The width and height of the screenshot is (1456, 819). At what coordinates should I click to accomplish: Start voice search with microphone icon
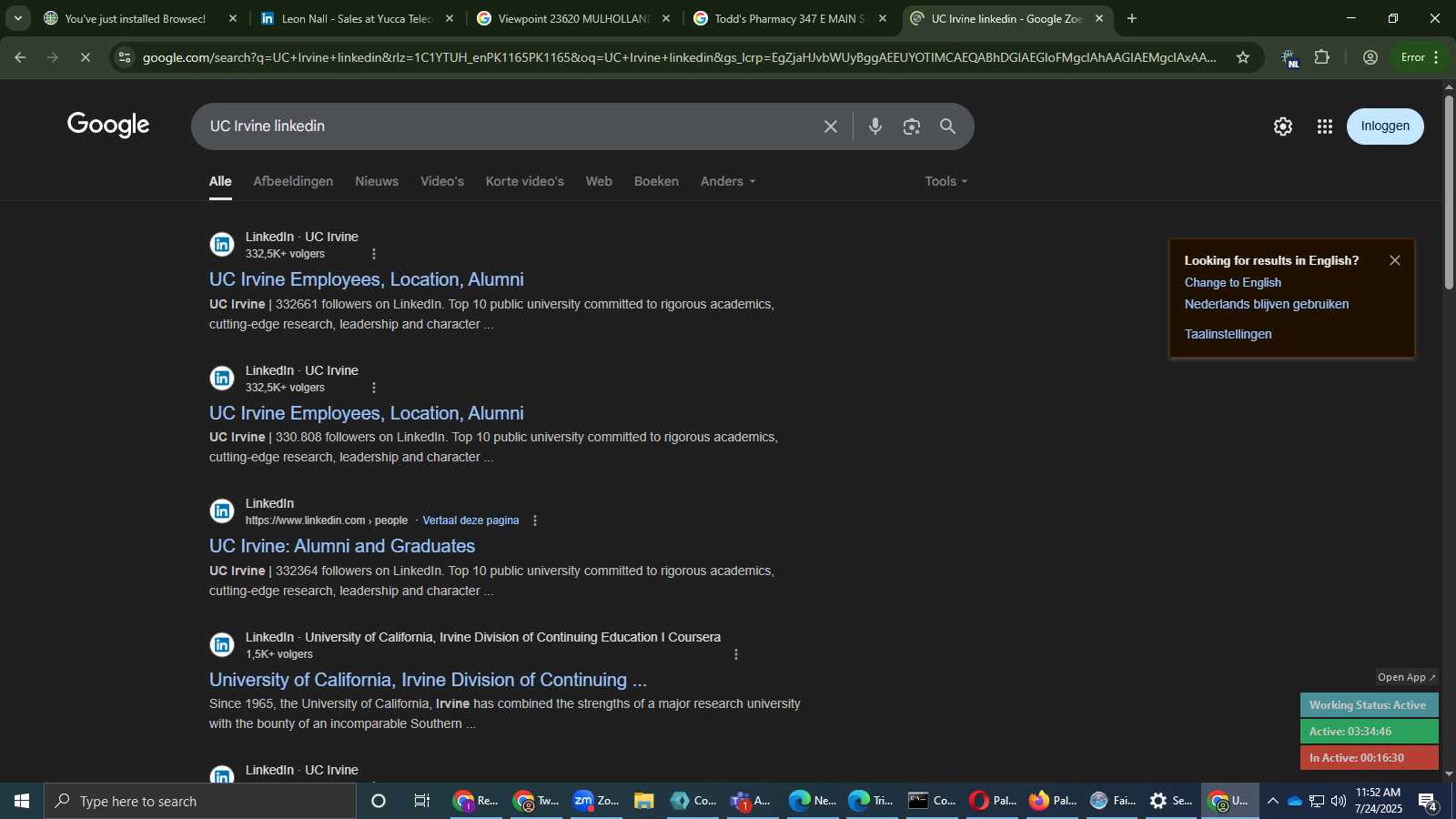point(875,126)
